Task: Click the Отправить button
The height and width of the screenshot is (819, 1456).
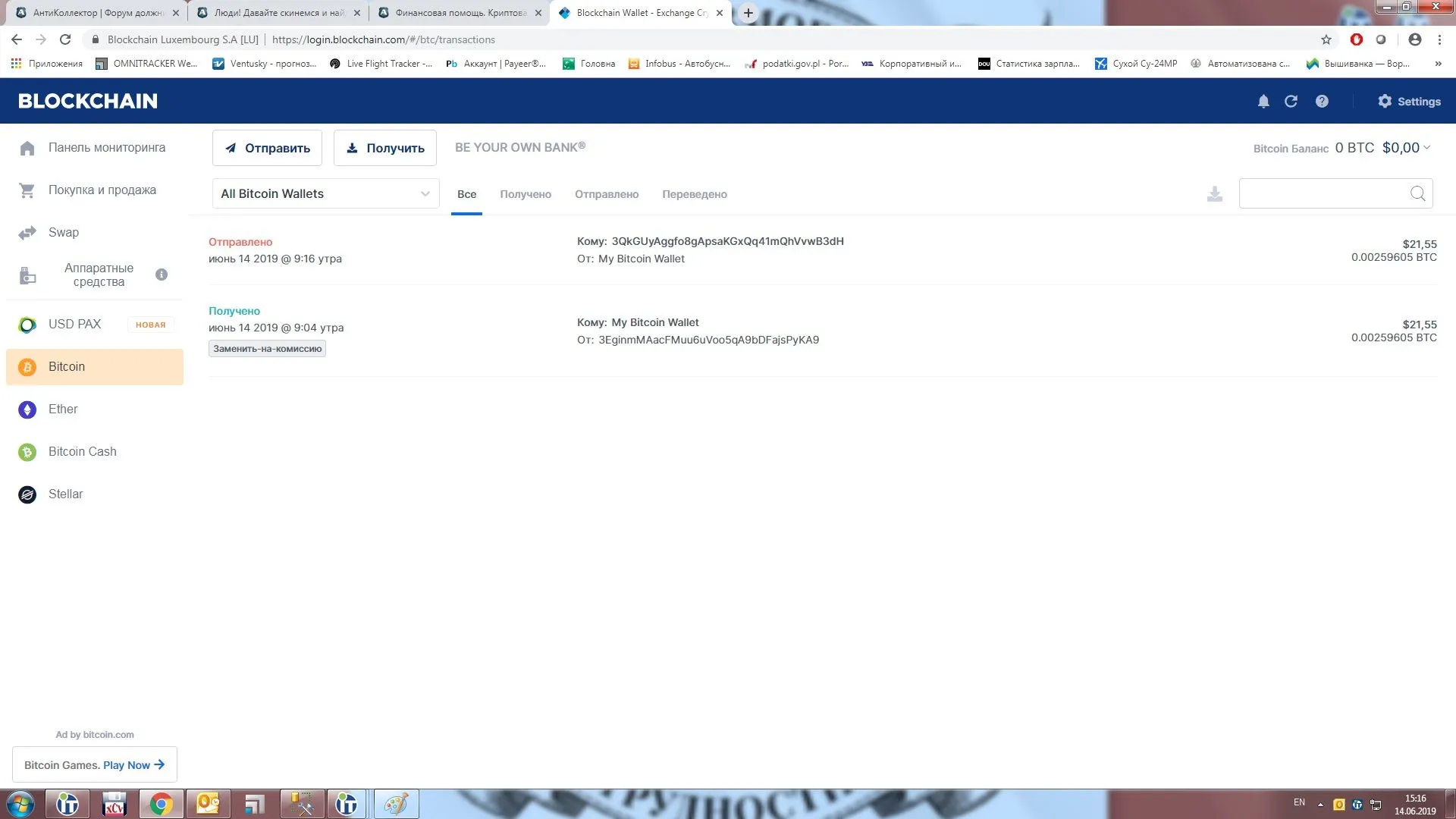Action: pos(267,148)
